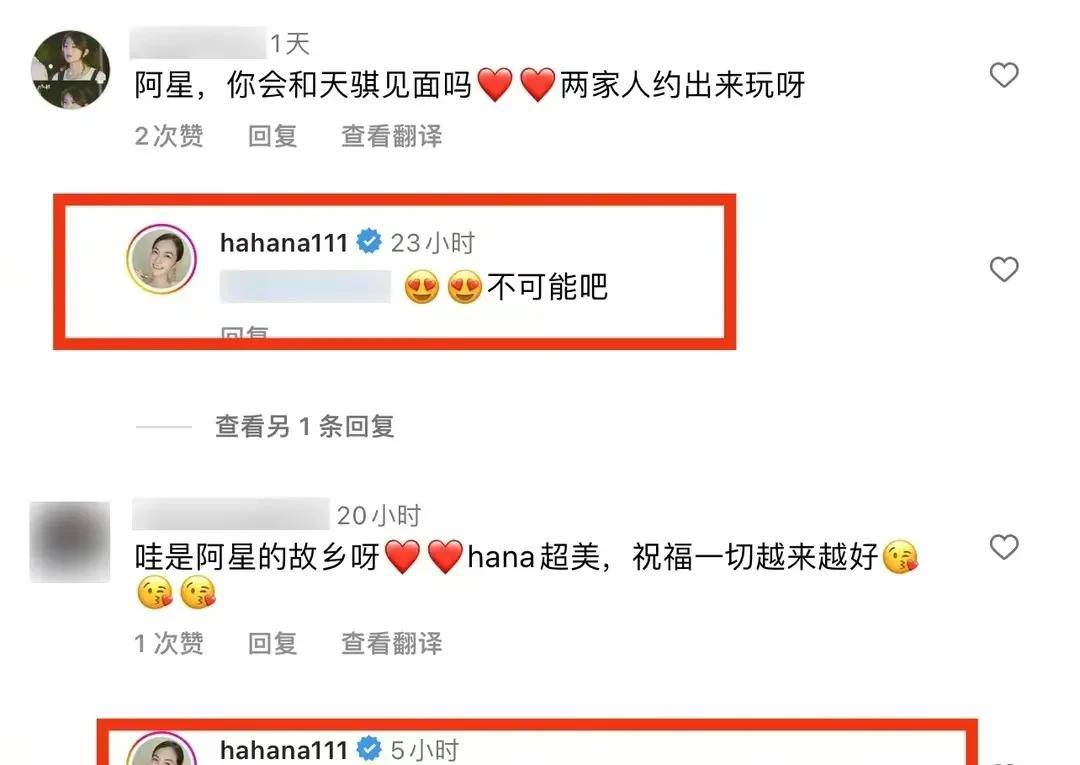This screenshot has height=765, width=1080.
Task: Like the comment about 天骐见面
Action: click(1004, 75)
